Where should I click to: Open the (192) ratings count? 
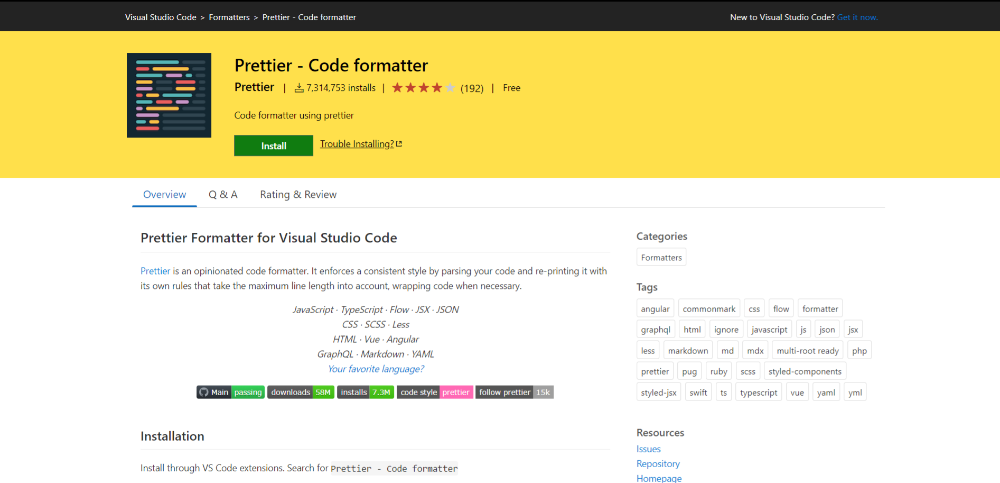[x=472, y=88]
